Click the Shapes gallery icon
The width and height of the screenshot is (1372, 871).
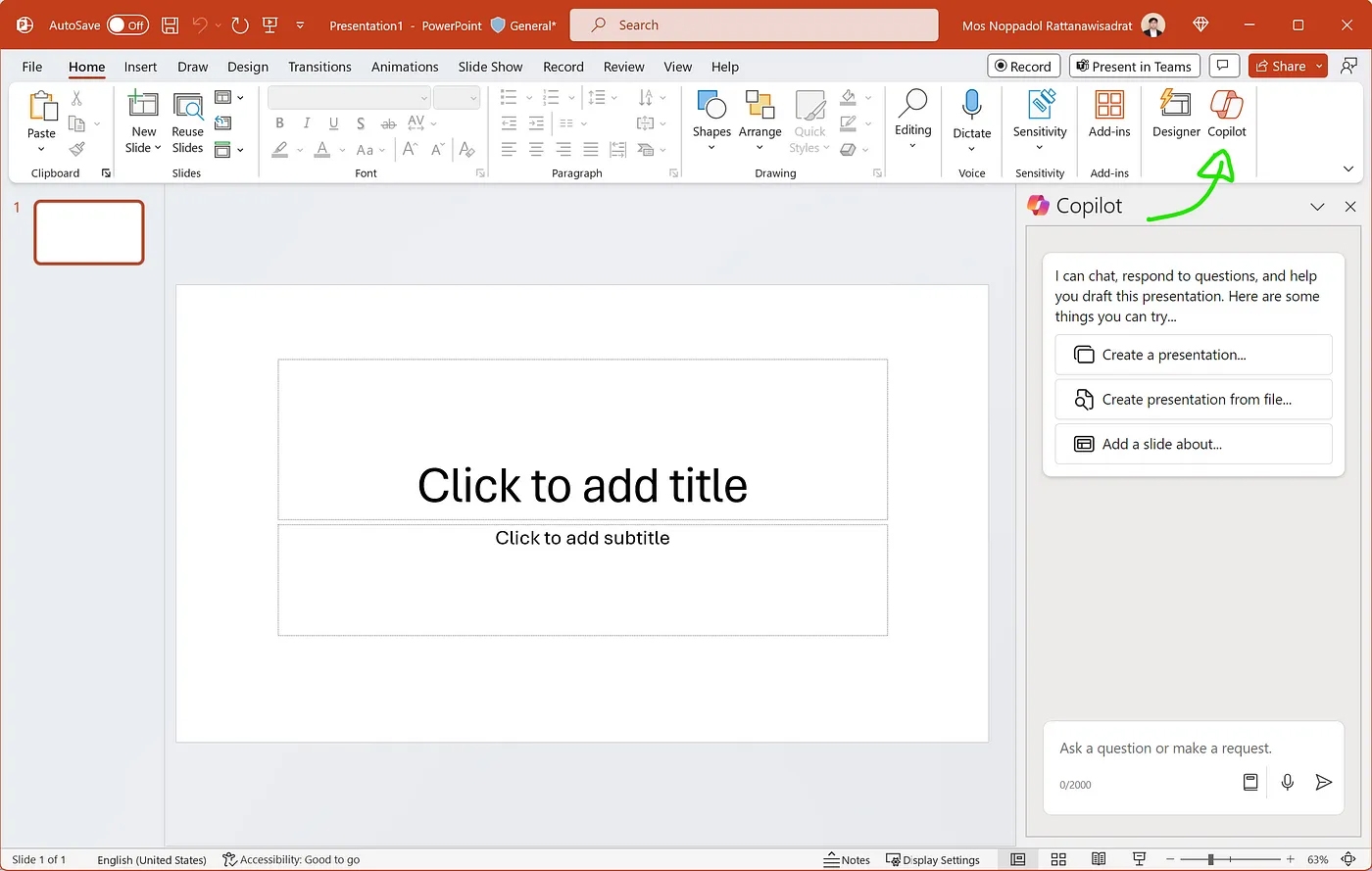coord(710,106)
